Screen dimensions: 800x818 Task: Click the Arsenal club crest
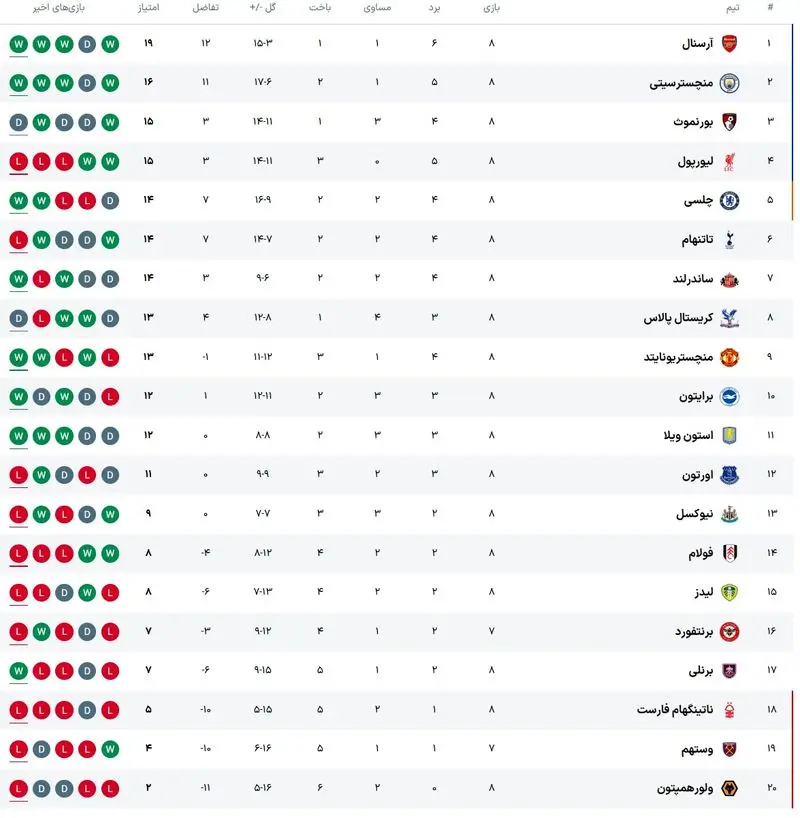coord(729,44)
